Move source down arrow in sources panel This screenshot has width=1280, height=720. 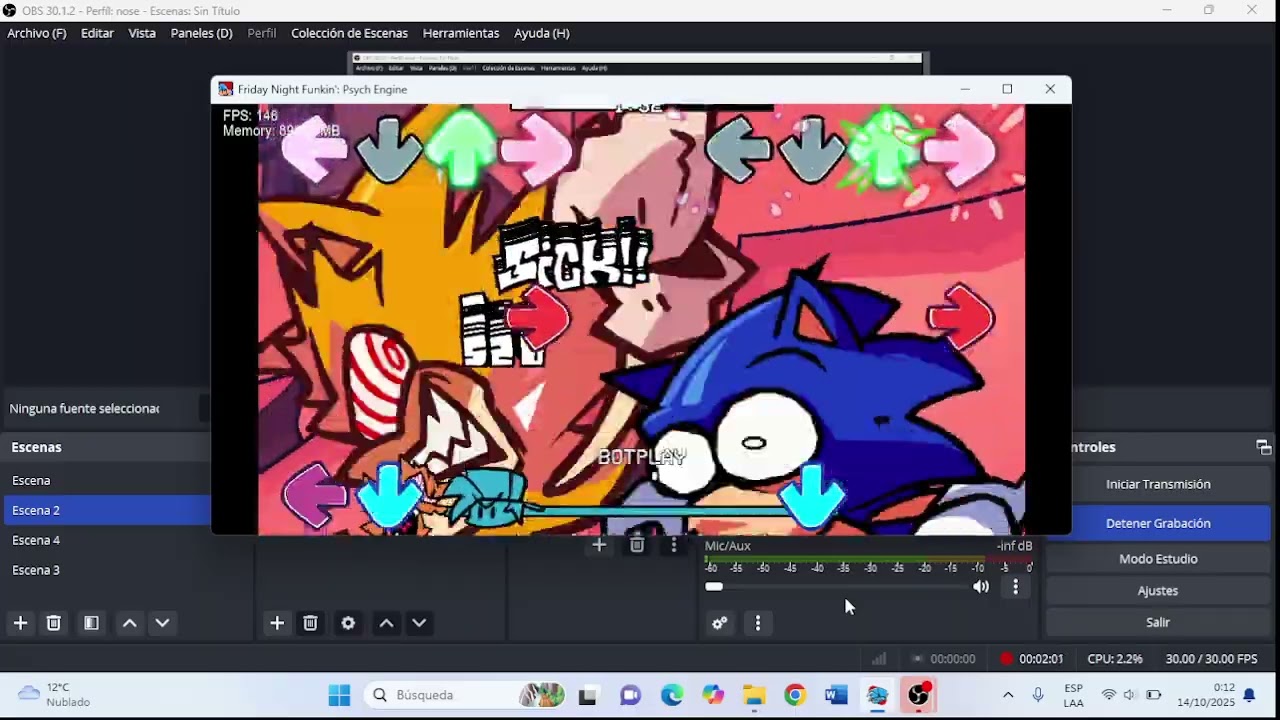click(419, 623)
